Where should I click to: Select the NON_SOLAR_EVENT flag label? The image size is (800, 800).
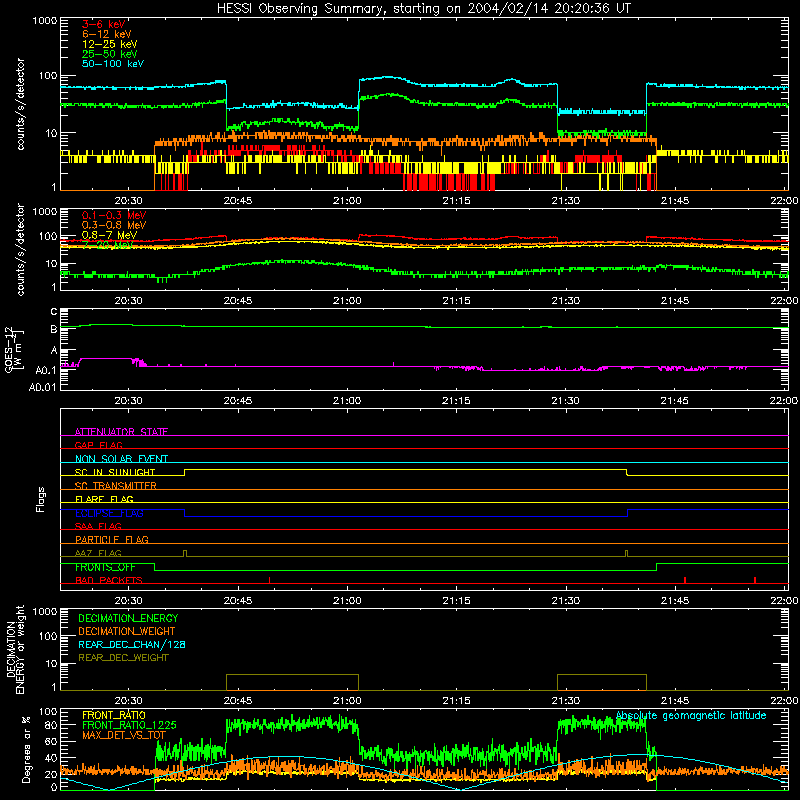click(121, 459)
